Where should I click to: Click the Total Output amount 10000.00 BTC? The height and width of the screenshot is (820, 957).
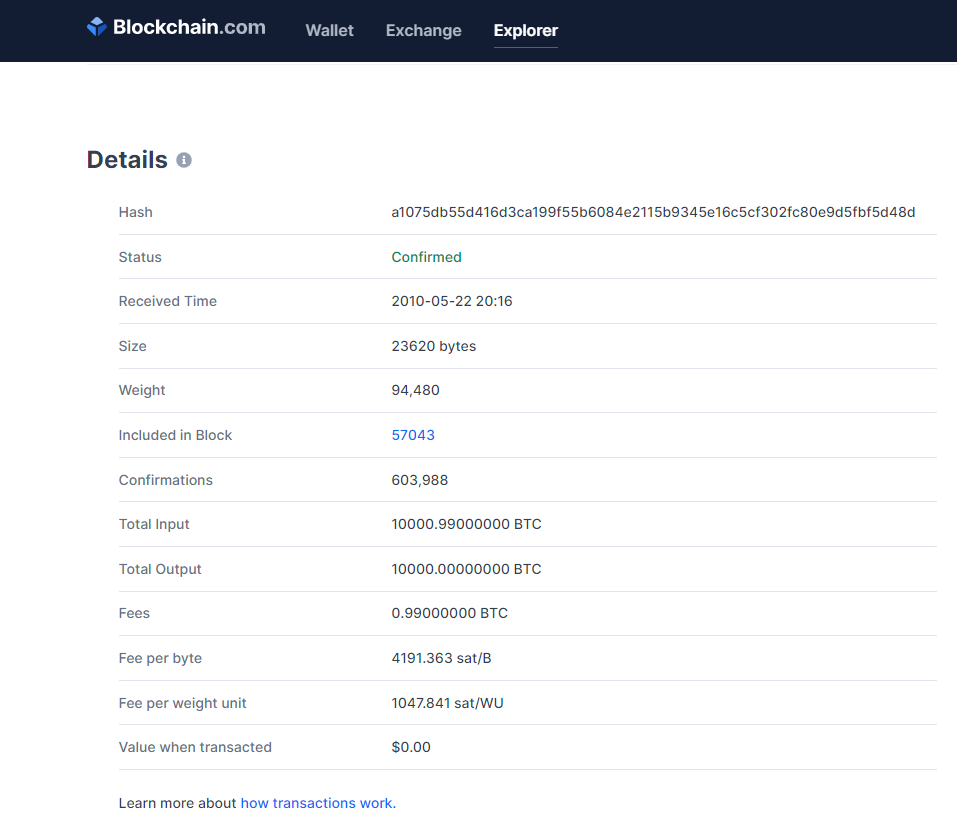pyautogui.click(x=466, y=569)
